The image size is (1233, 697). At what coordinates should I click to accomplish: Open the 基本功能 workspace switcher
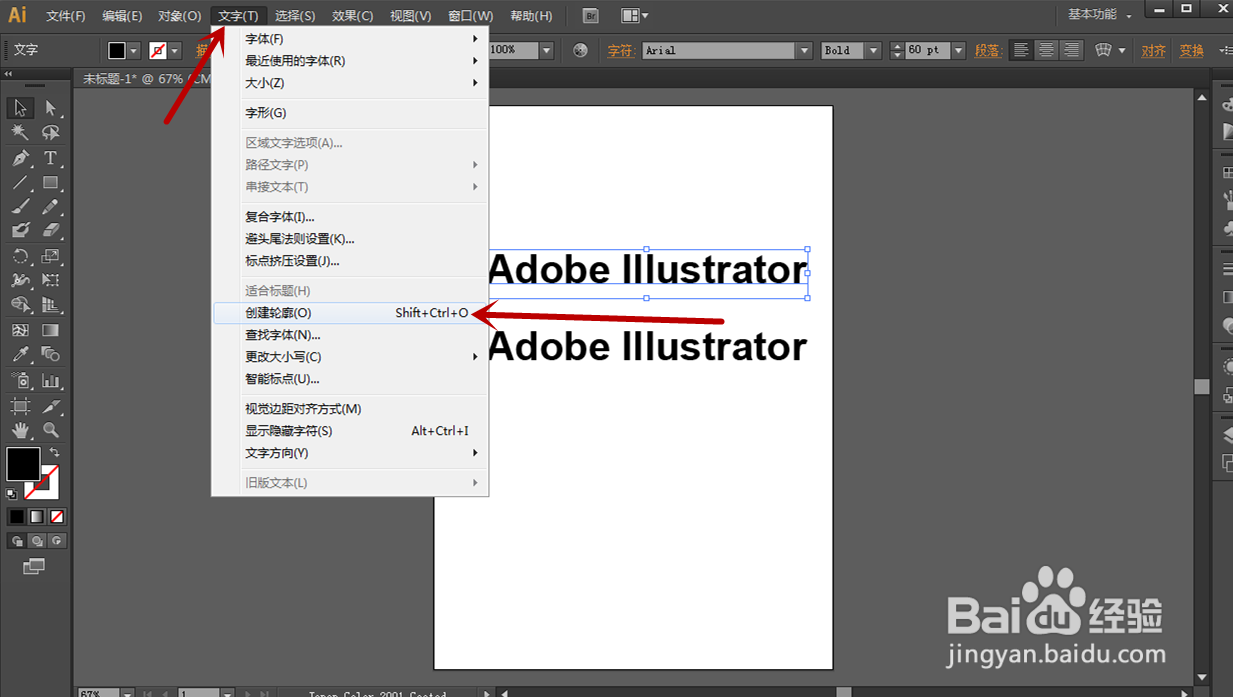point(1100,15)
